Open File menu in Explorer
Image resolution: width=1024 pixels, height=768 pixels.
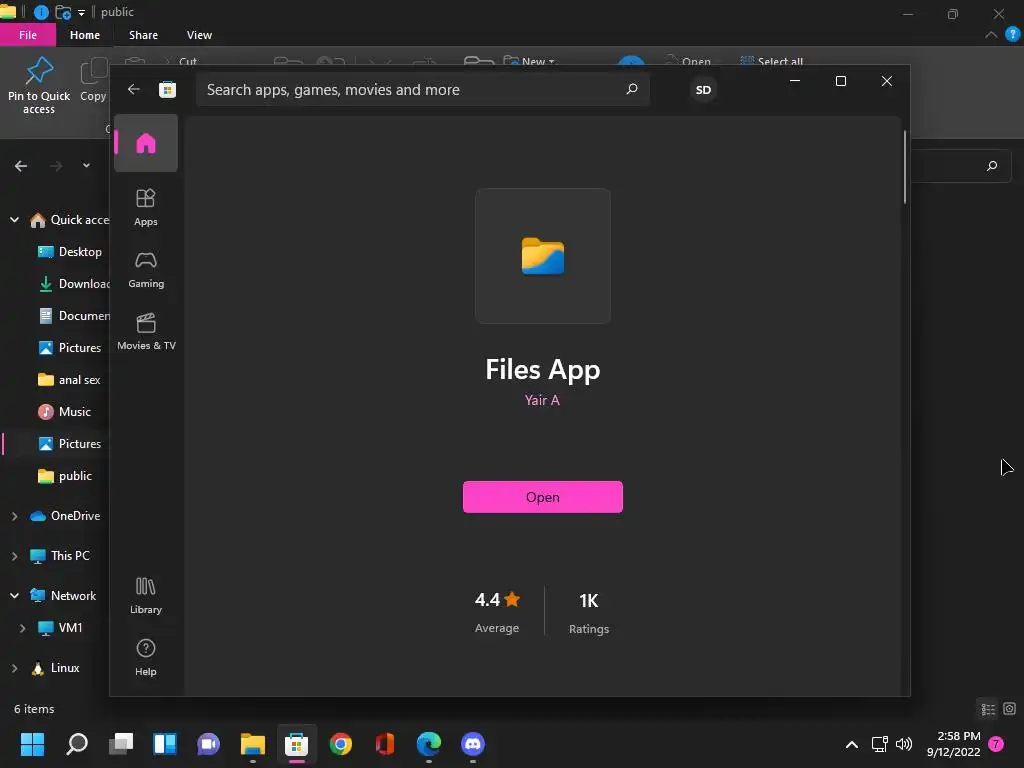(x=28, y=35)
